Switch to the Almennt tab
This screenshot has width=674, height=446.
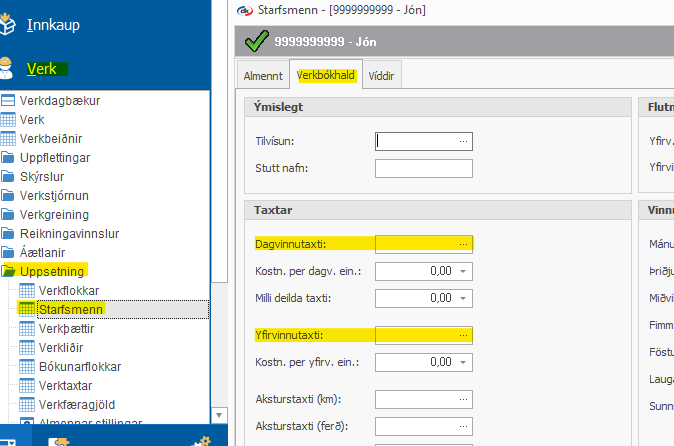click(x=264, y=76)
